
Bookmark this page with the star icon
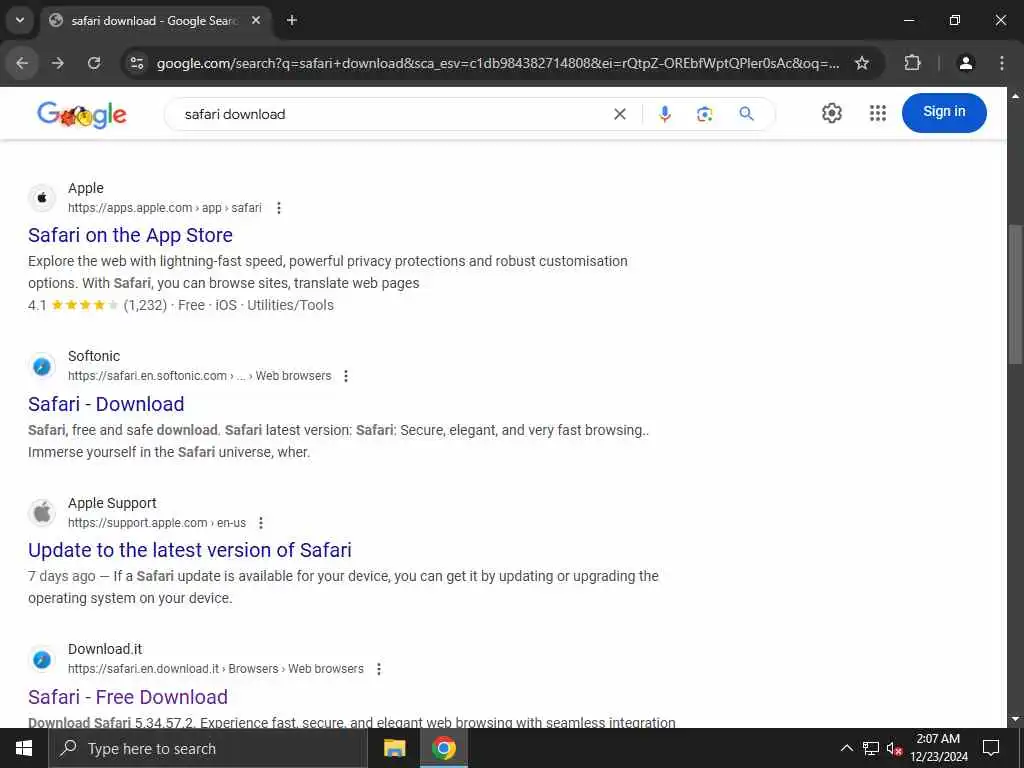click(x=862, y=63)
